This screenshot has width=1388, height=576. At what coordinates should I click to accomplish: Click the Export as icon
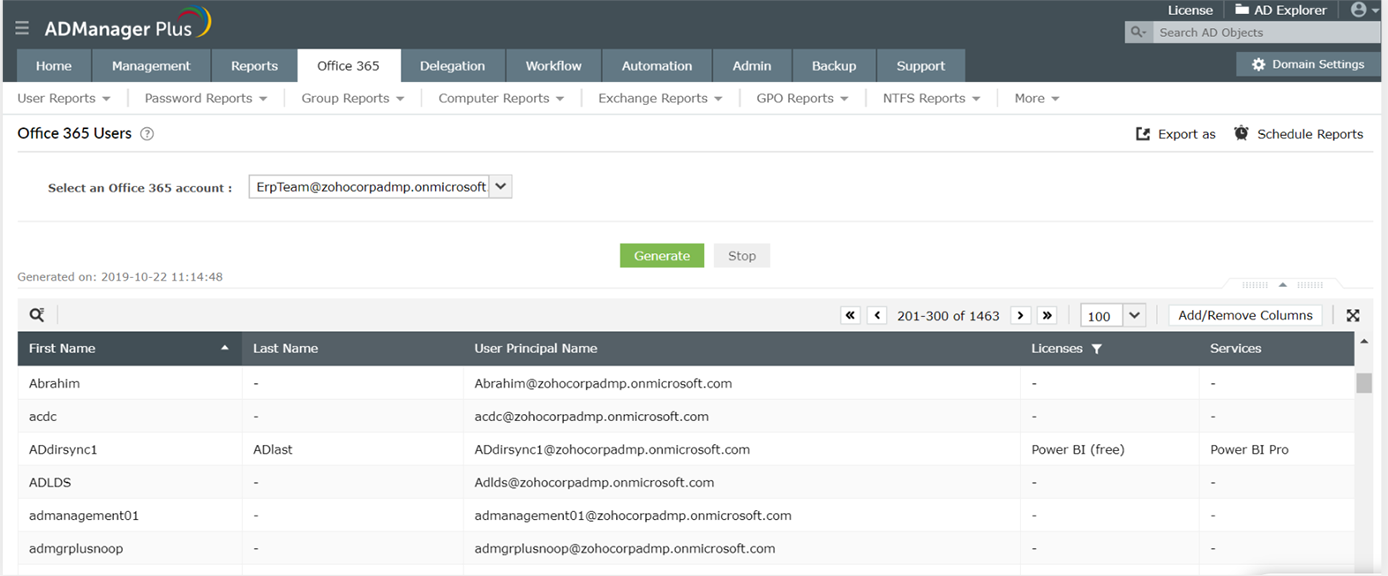click(1141, 133)
